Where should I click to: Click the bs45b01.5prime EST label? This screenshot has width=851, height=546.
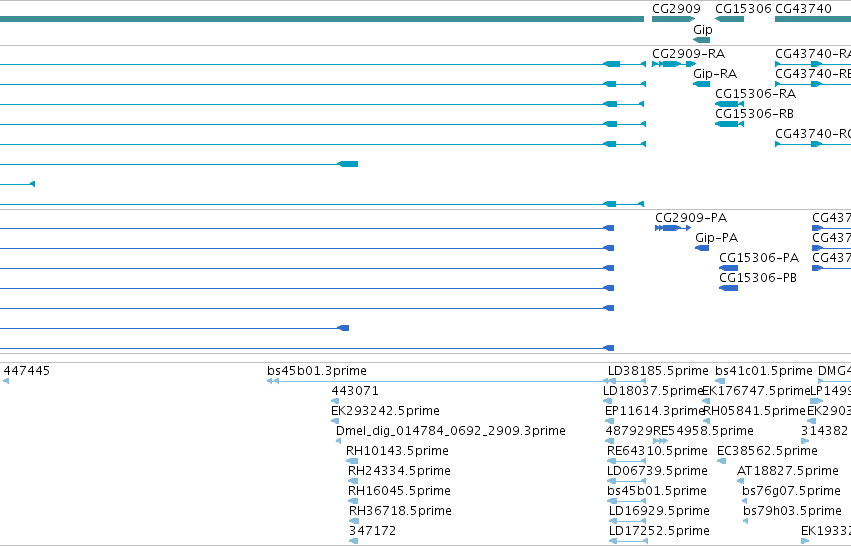tap(657, 491)
